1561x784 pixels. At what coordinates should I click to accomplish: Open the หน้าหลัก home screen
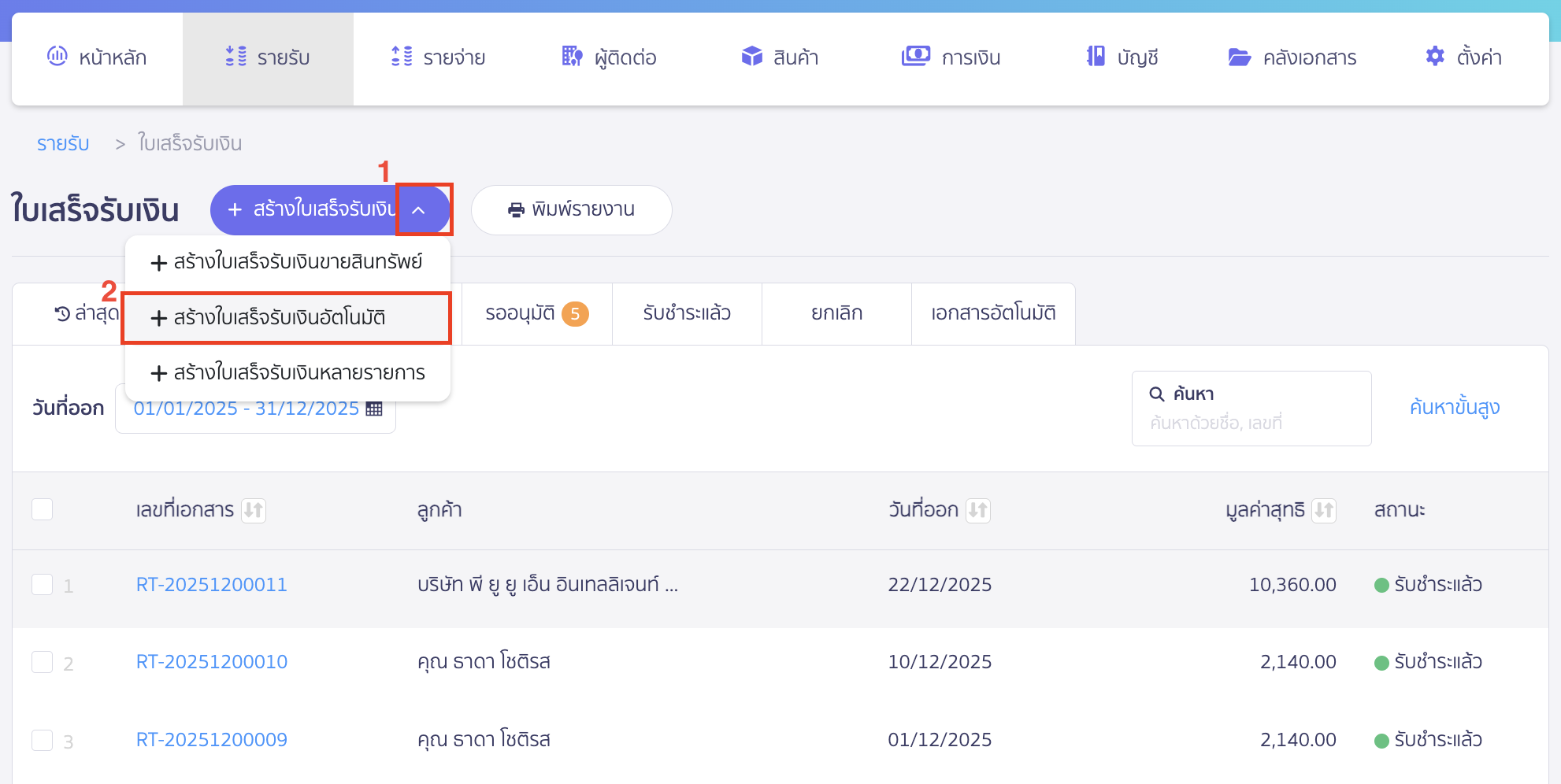pos(98,57)
